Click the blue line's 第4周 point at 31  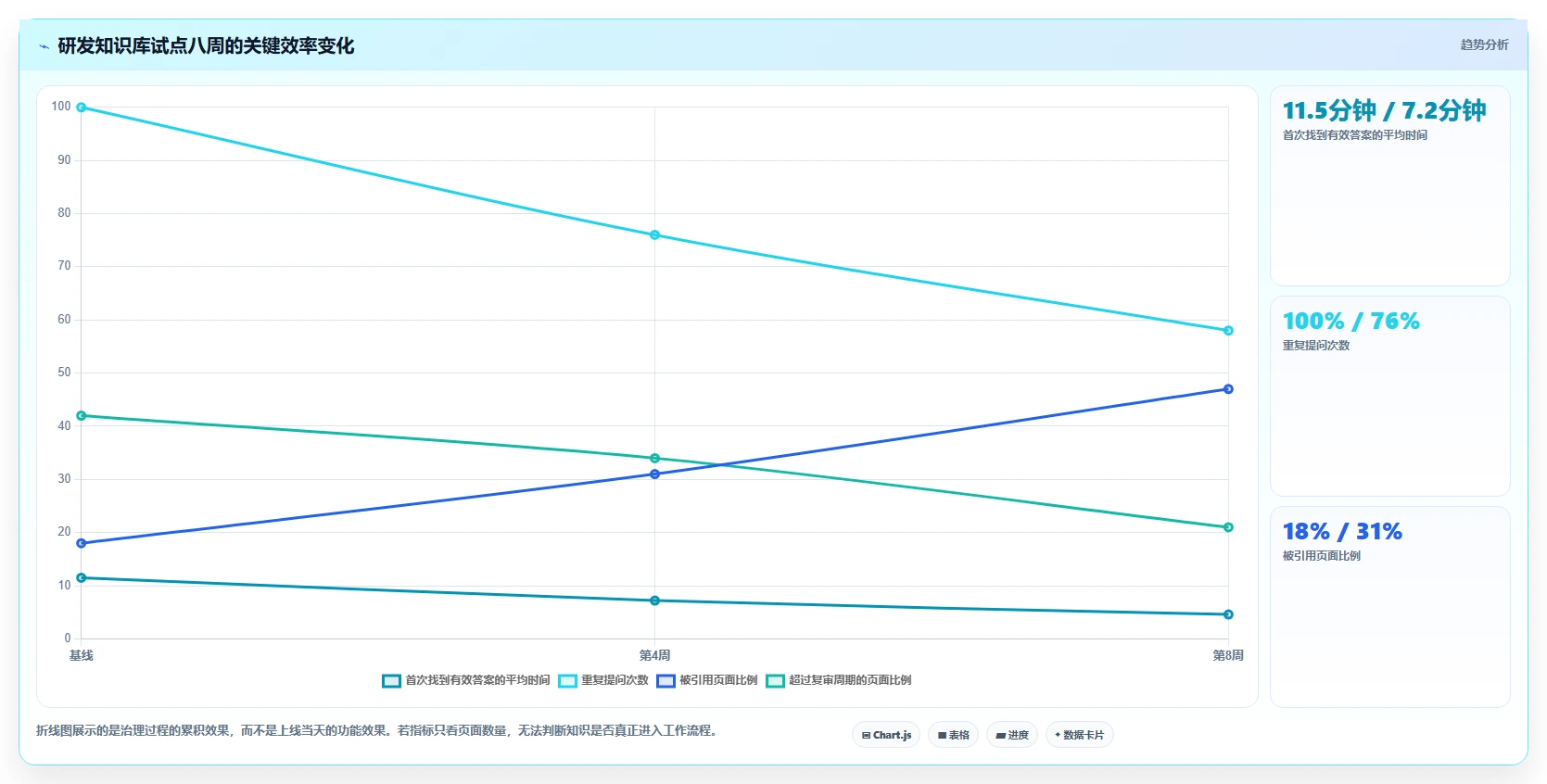coord(654,474)
